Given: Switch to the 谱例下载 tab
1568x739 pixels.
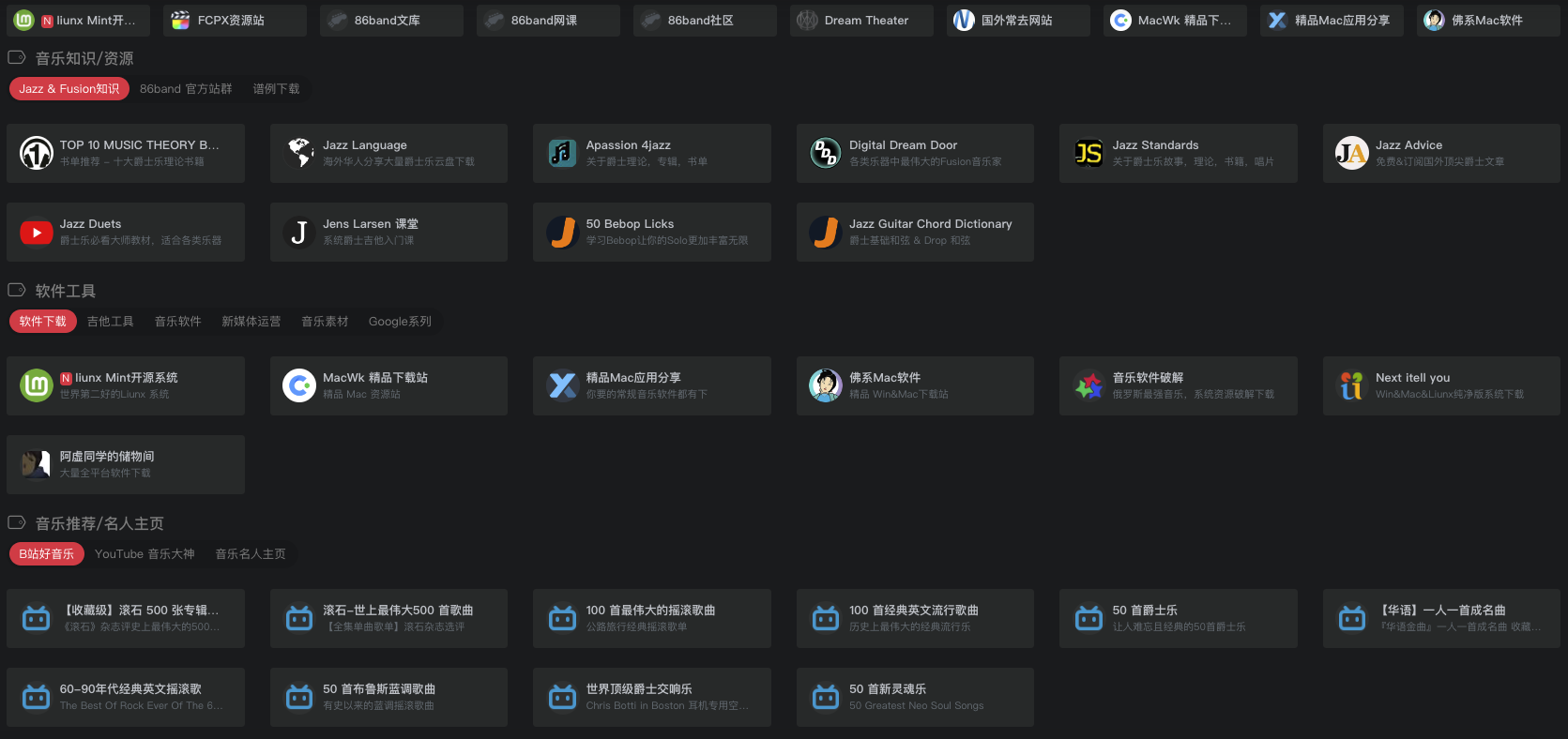Looking at the screenshot, I should click(276, 89).
